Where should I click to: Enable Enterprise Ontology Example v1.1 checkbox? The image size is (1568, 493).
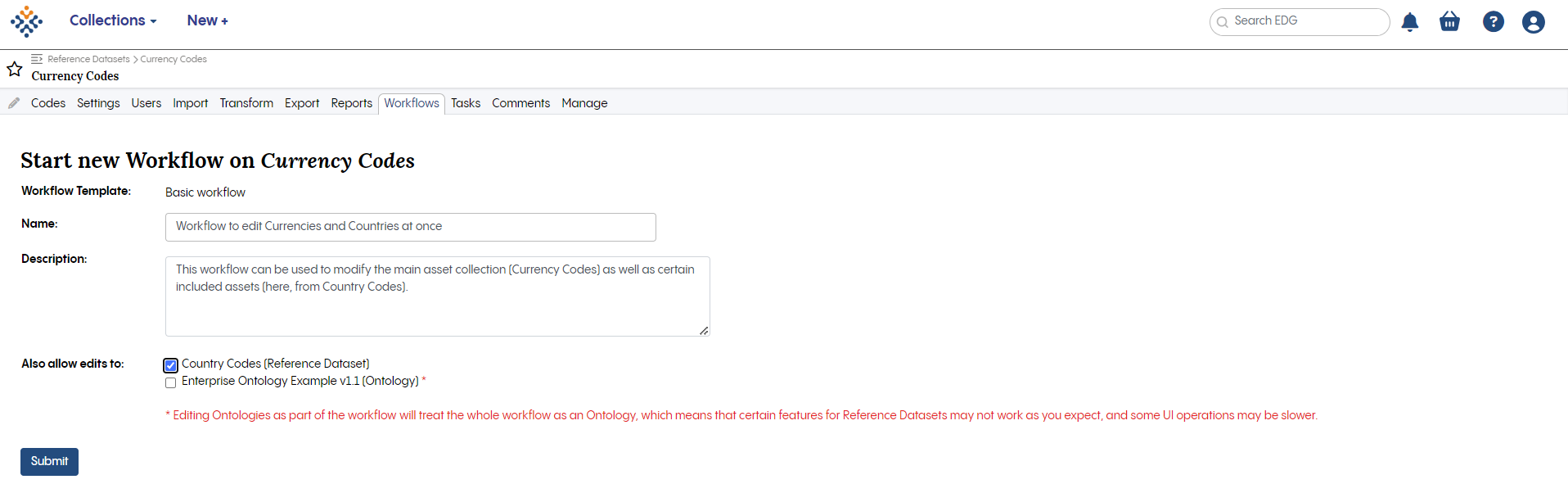170,382
